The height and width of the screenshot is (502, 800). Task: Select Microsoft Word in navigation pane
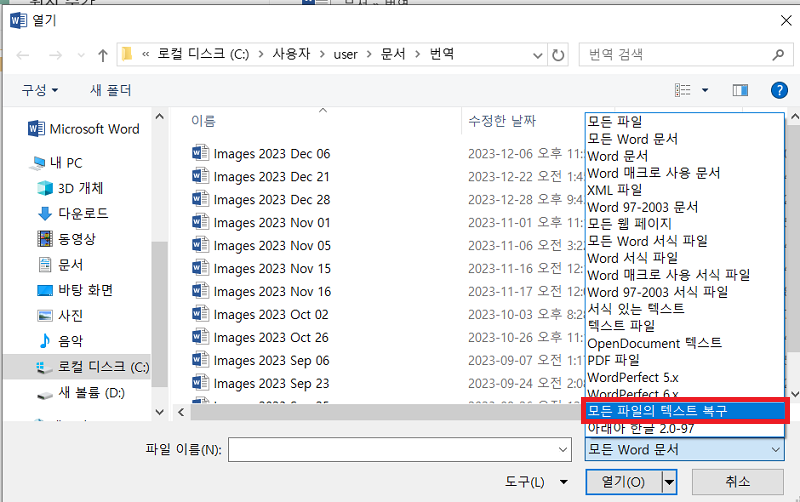pyautogui.click(x=84, y=129)
